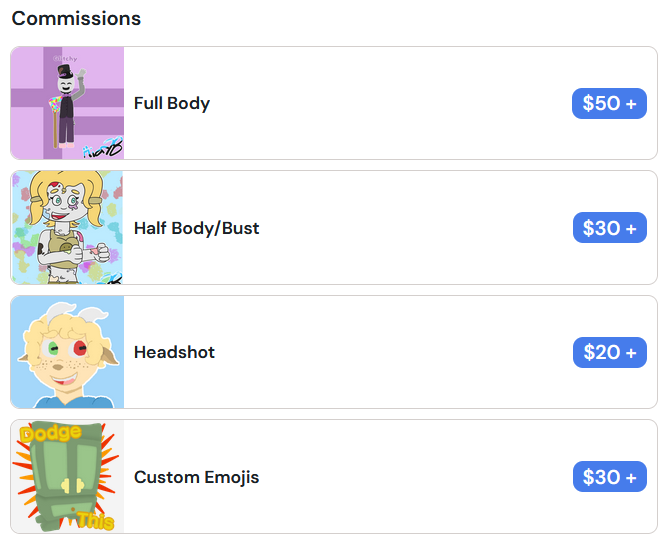Click the plus sign on the $50 button
672x544 pixels.
pos(631,104)
